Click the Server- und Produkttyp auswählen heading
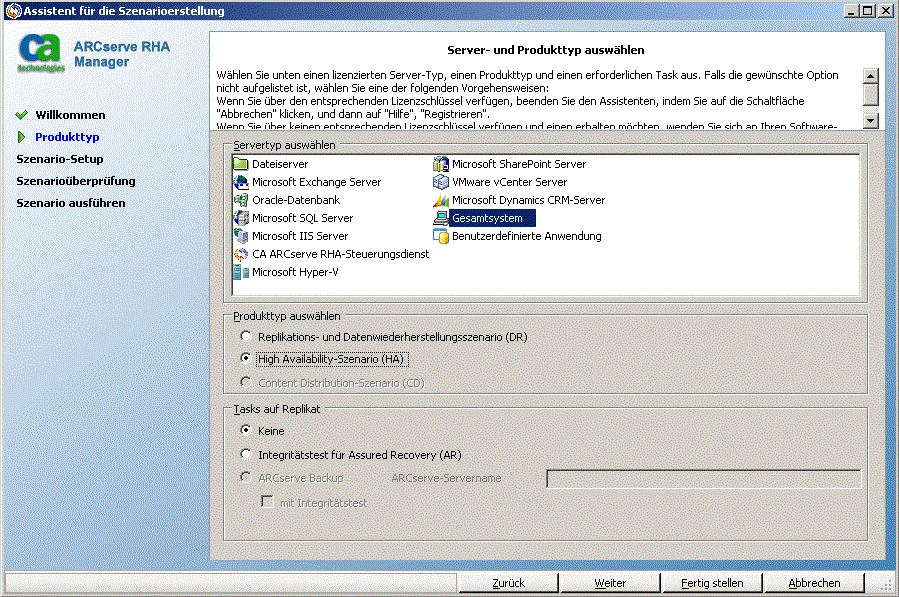 coord(545,50)
